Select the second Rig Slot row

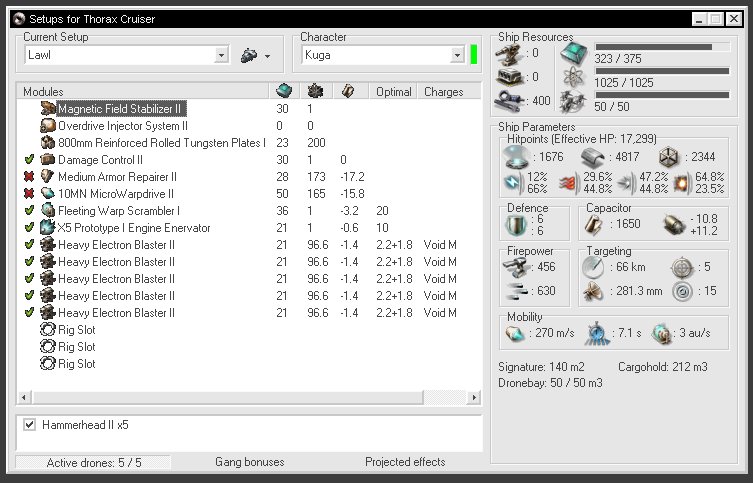pos(249,347)
